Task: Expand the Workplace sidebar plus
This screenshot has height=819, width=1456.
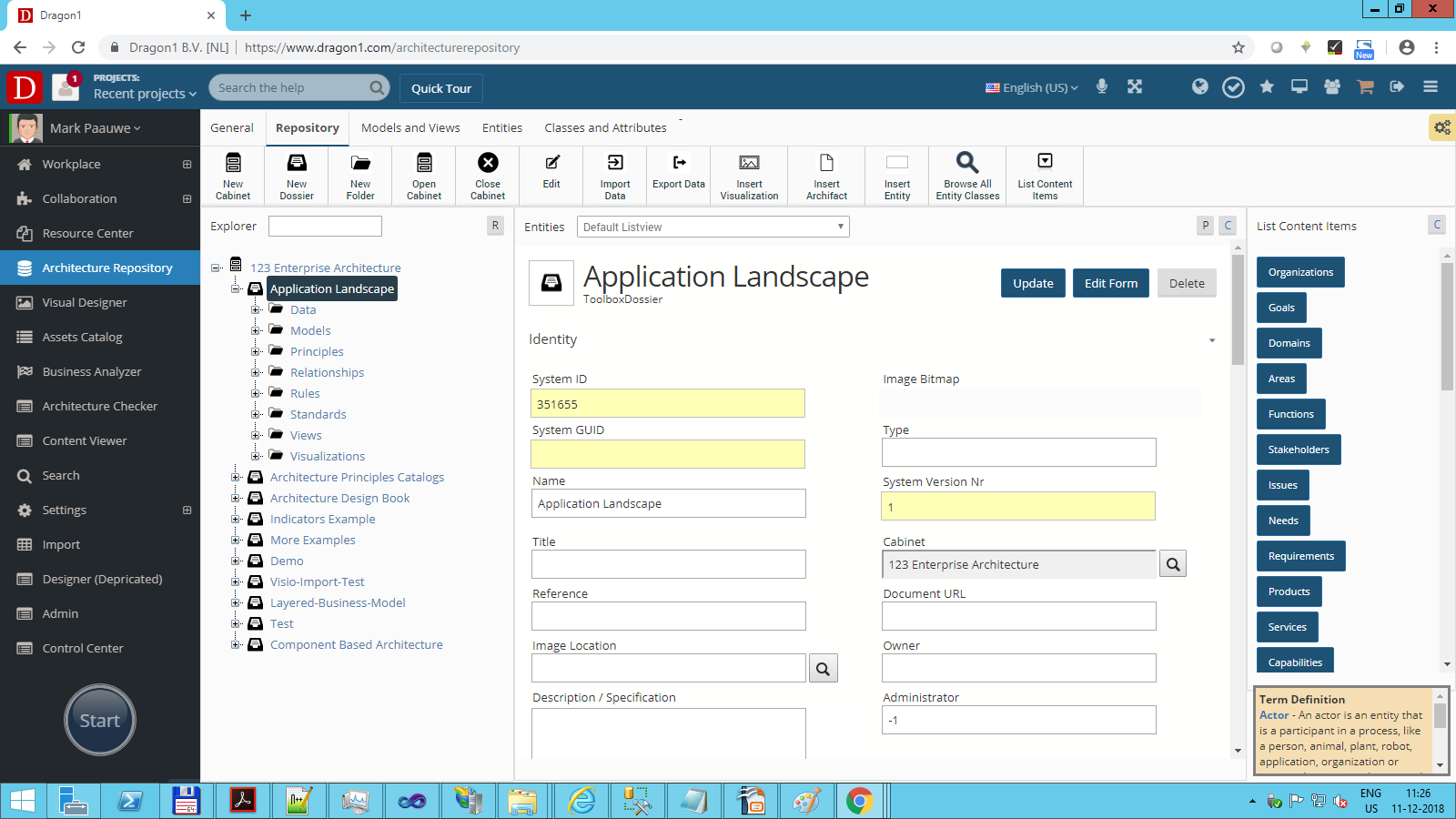Action: click(187, 165)
